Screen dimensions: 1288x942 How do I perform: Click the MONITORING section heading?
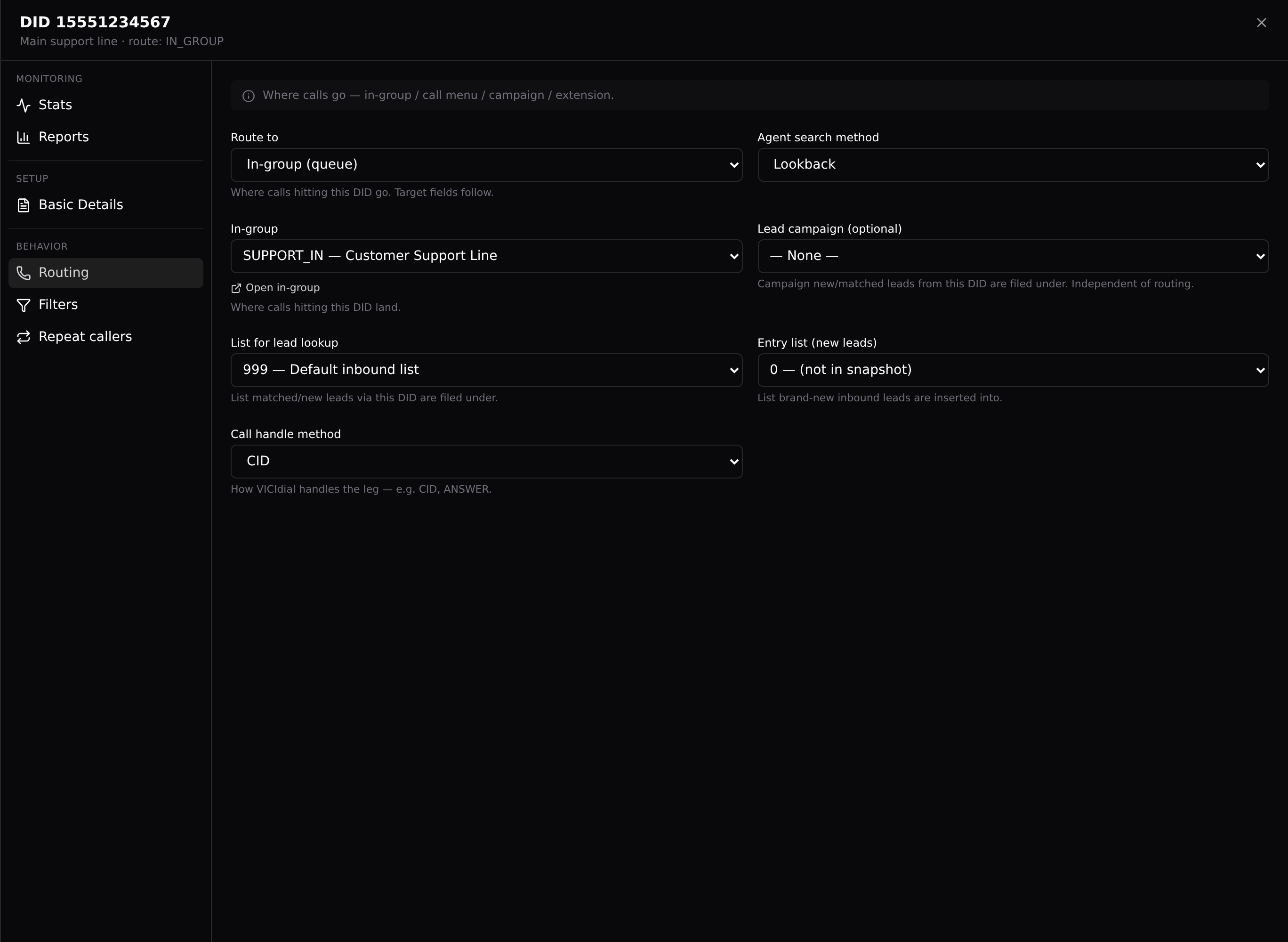(x=49, y=79)
